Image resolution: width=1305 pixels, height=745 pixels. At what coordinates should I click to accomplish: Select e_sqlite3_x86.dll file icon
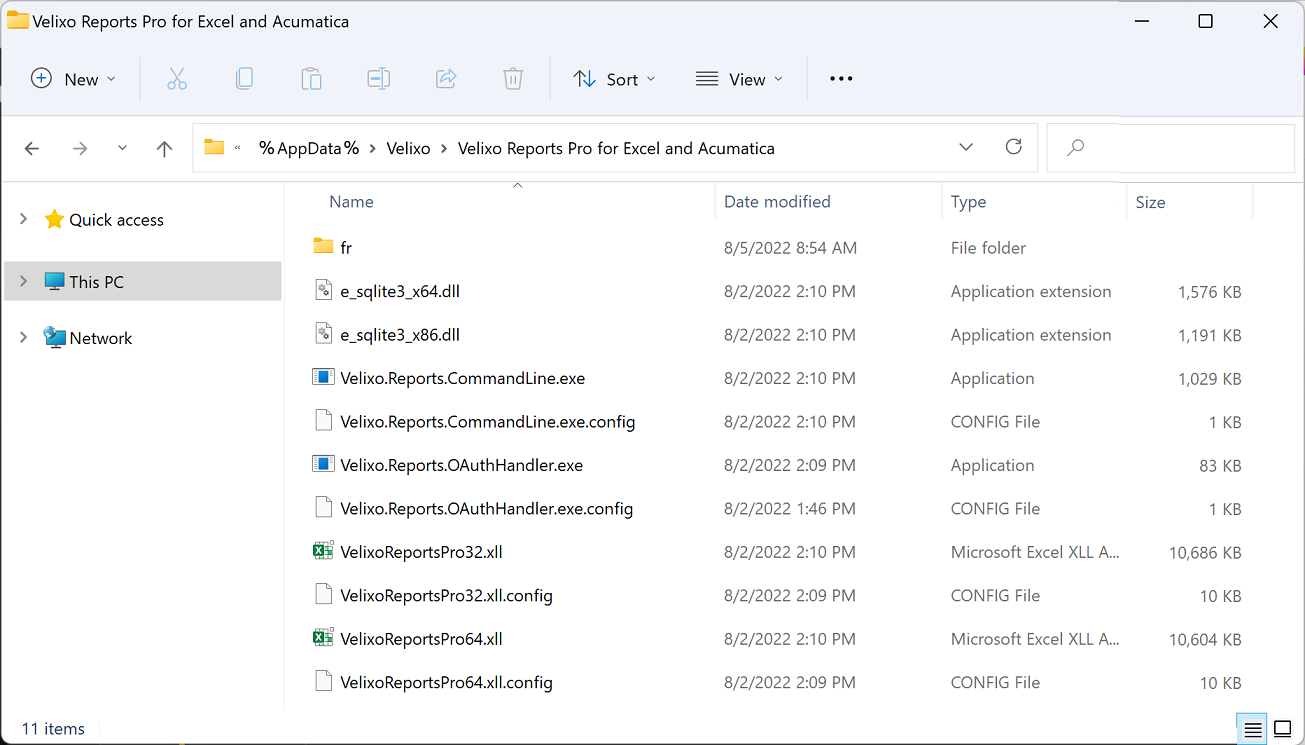pos(323,334)
